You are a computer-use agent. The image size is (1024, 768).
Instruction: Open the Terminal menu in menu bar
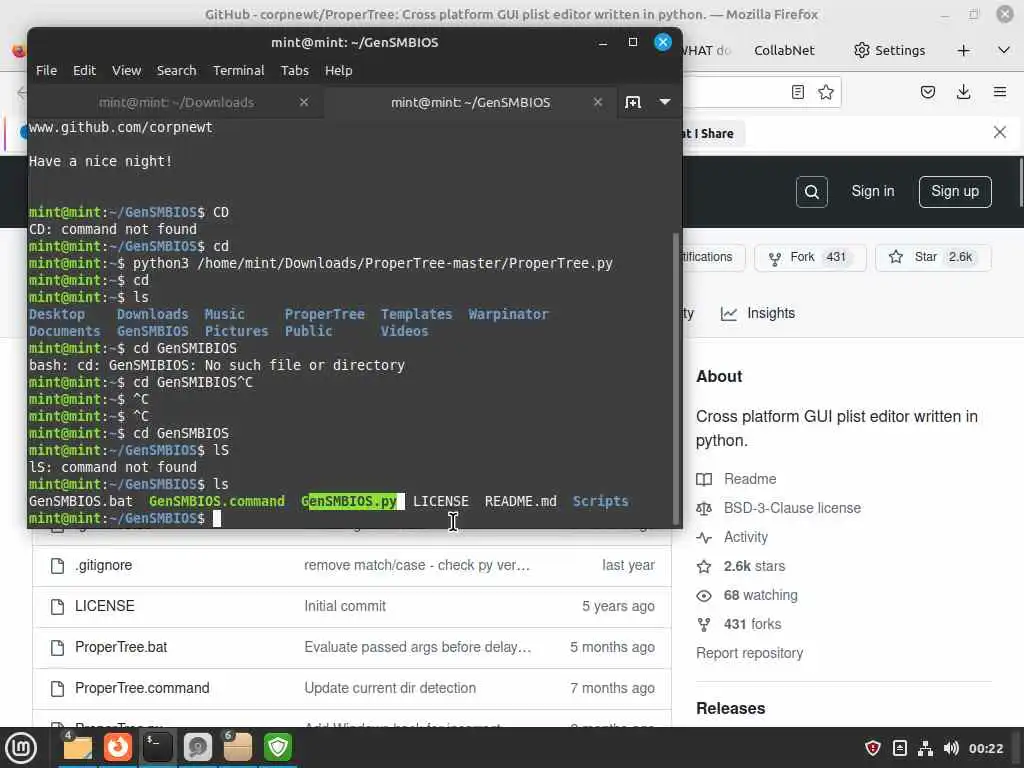coord(238,71)
